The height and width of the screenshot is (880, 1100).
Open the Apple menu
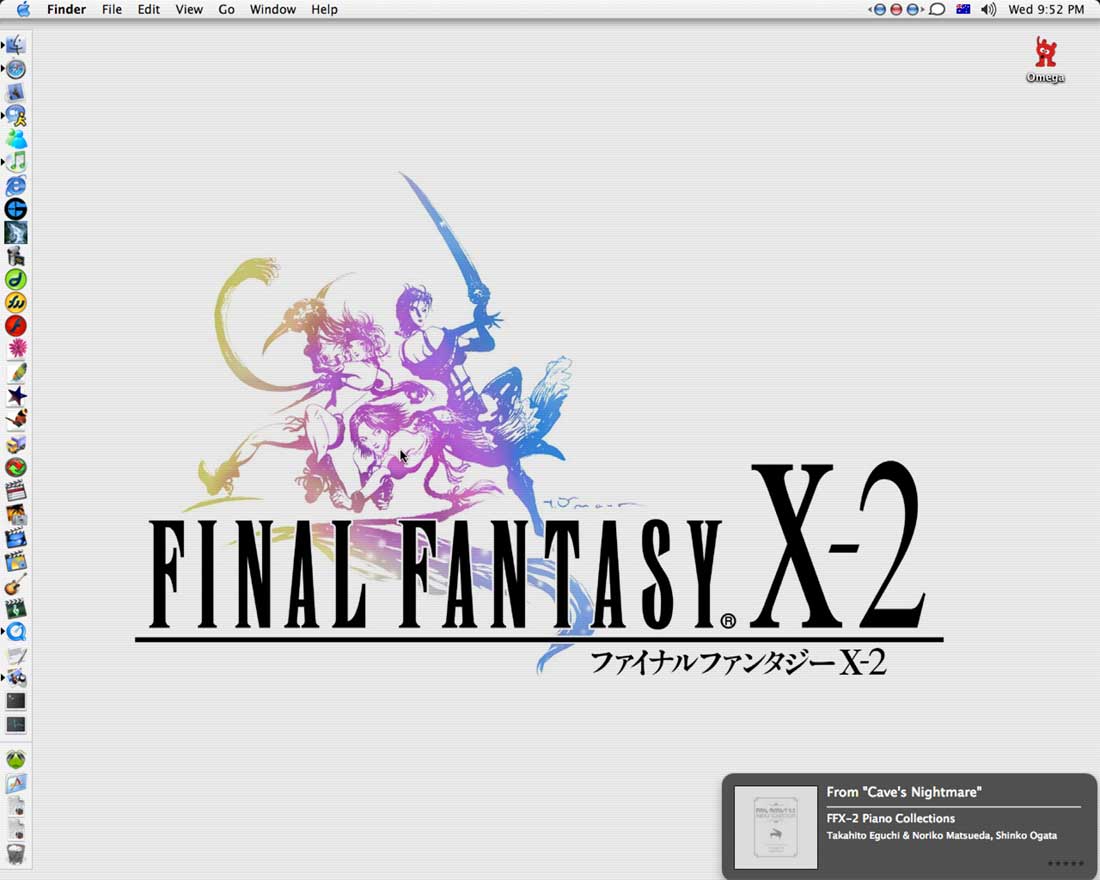(x=23, y=9)
